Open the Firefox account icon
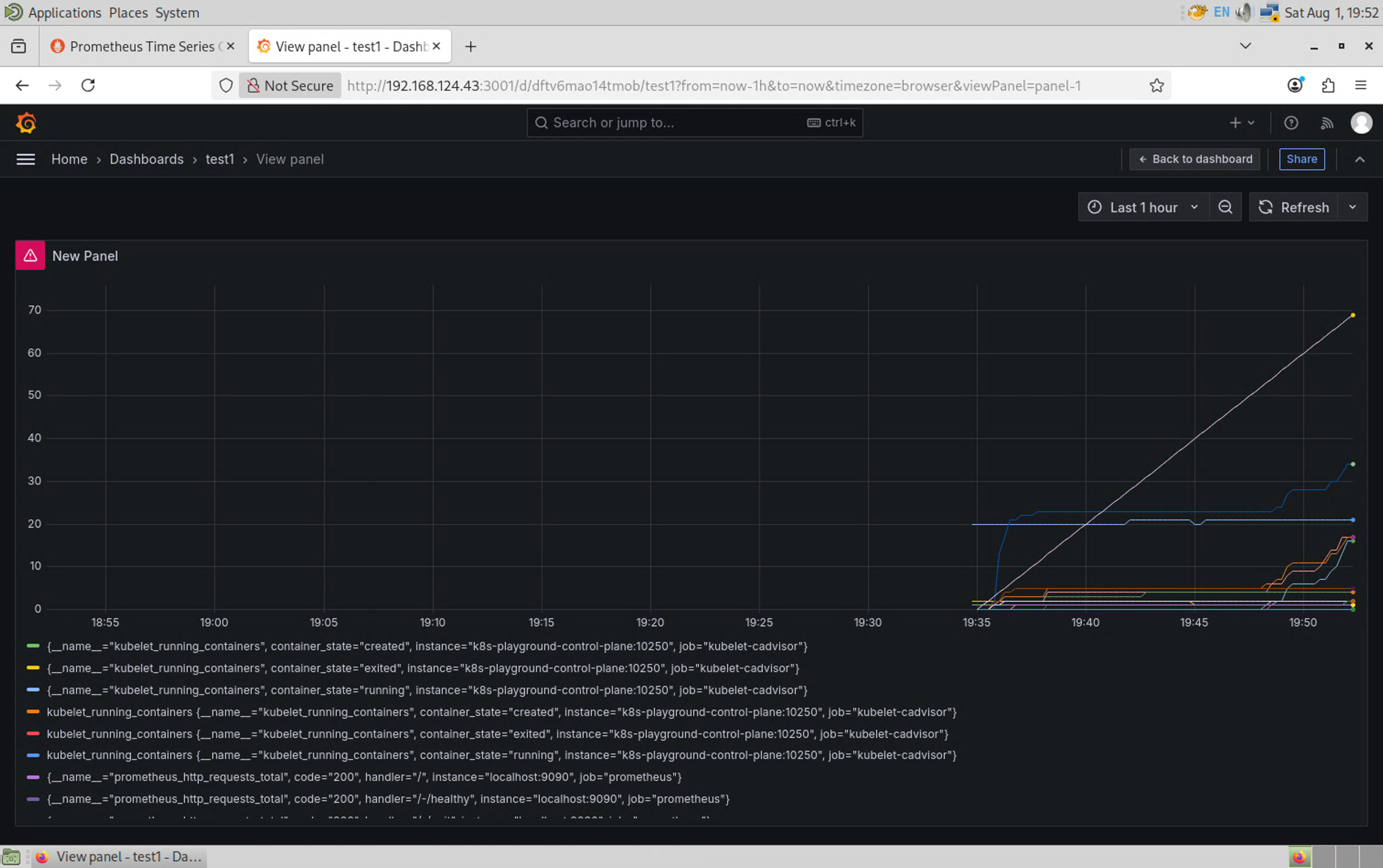1383x868 pixels. [1295, 86]
